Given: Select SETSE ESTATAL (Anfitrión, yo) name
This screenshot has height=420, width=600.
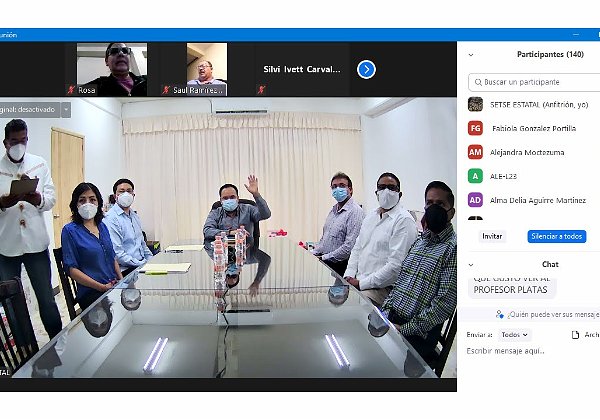Looking at the screenshot, I should pyautogui.click(x=539, y=105).
